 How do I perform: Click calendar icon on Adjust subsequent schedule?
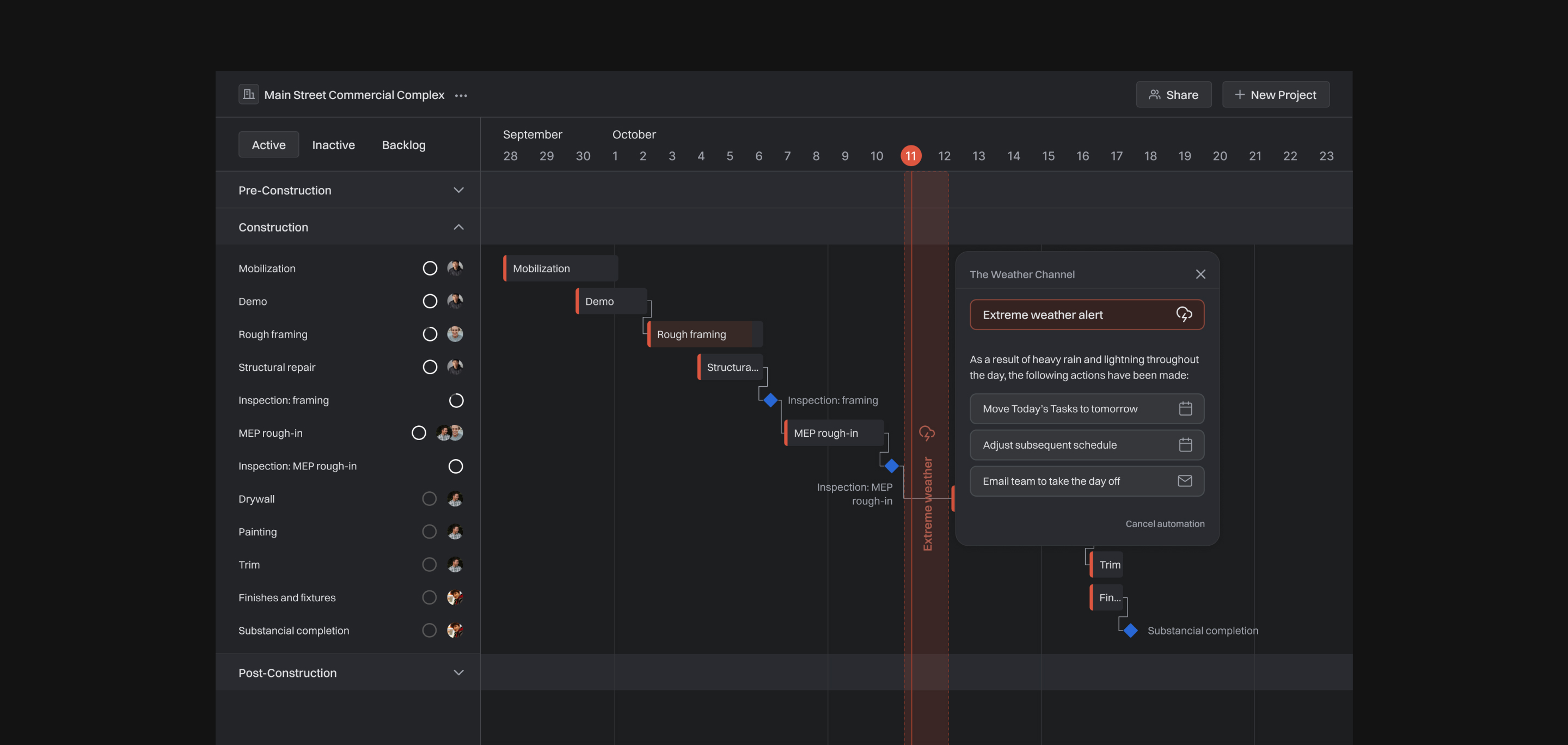1185,445
